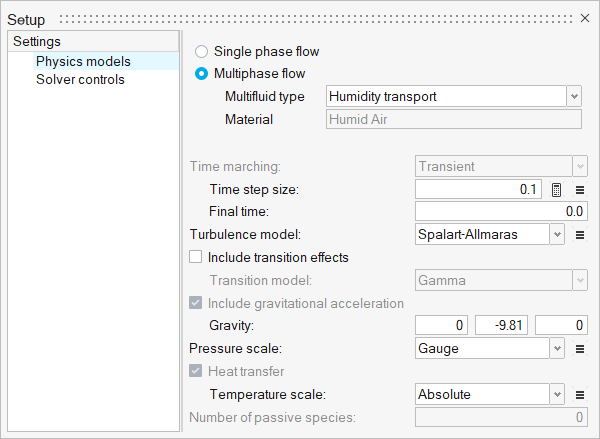Viewport: 600px width, 439px height.
Task: Click the Final time input field
Action: [500, 212]
